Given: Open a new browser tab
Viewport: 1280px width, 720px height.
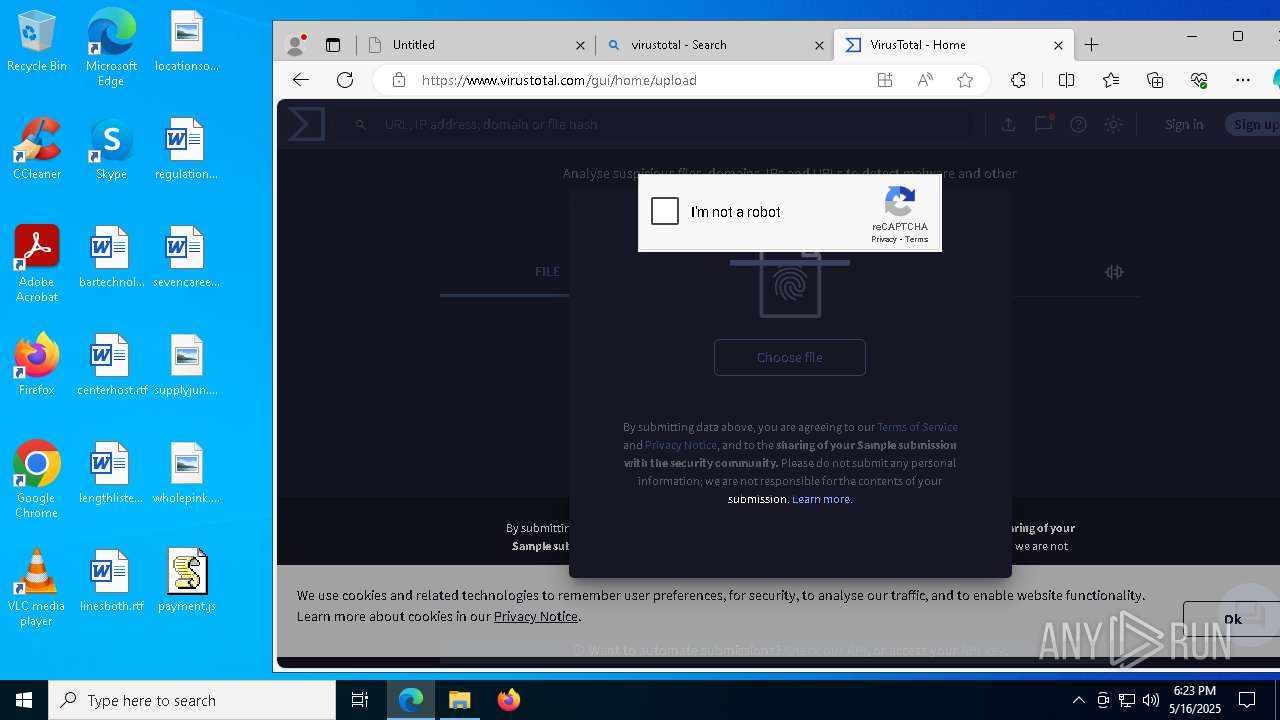Looking at the screenshot, I should pyautogui.click(x=1091, y=45).
